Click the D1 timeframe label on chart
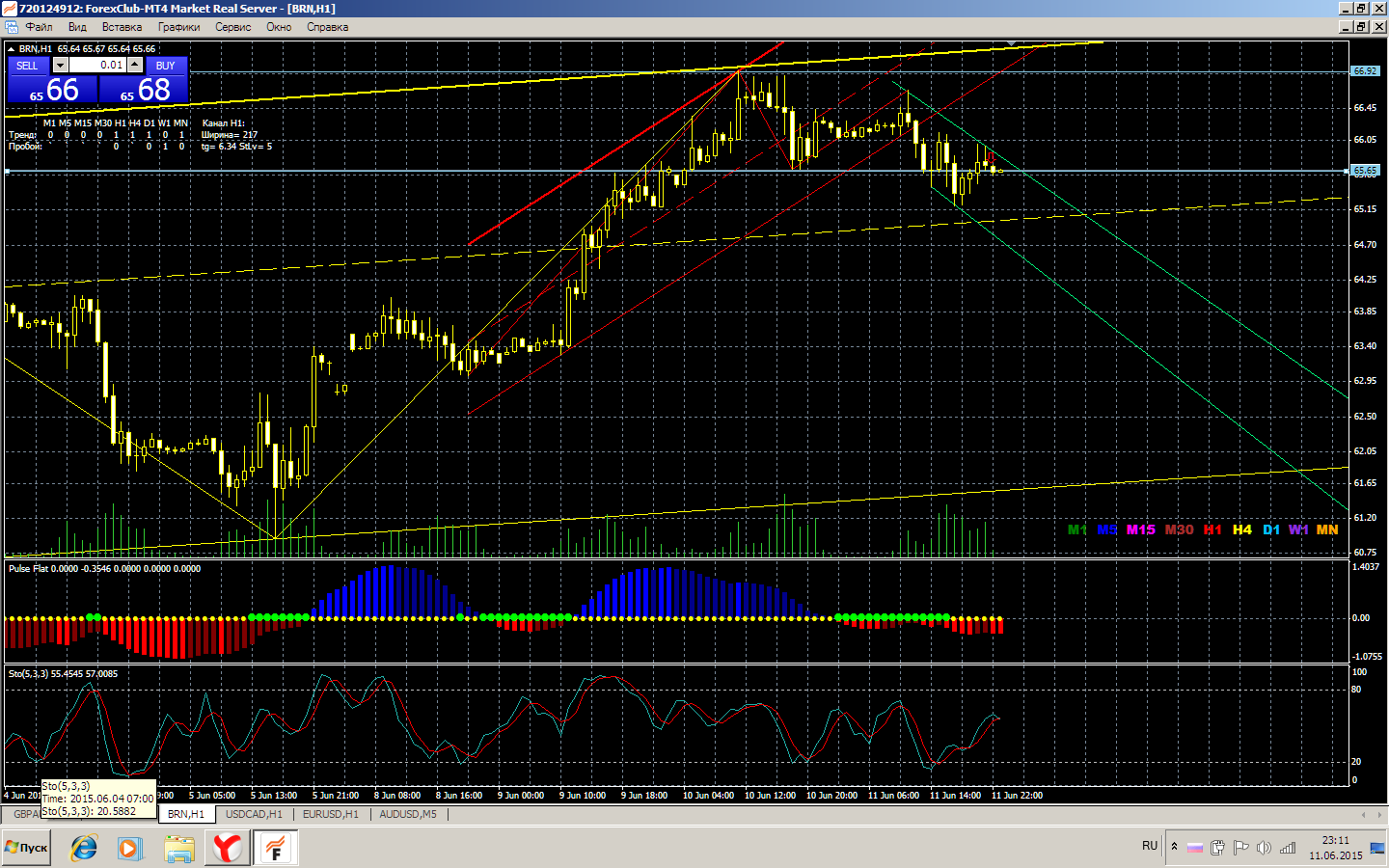 [1271, 529]
